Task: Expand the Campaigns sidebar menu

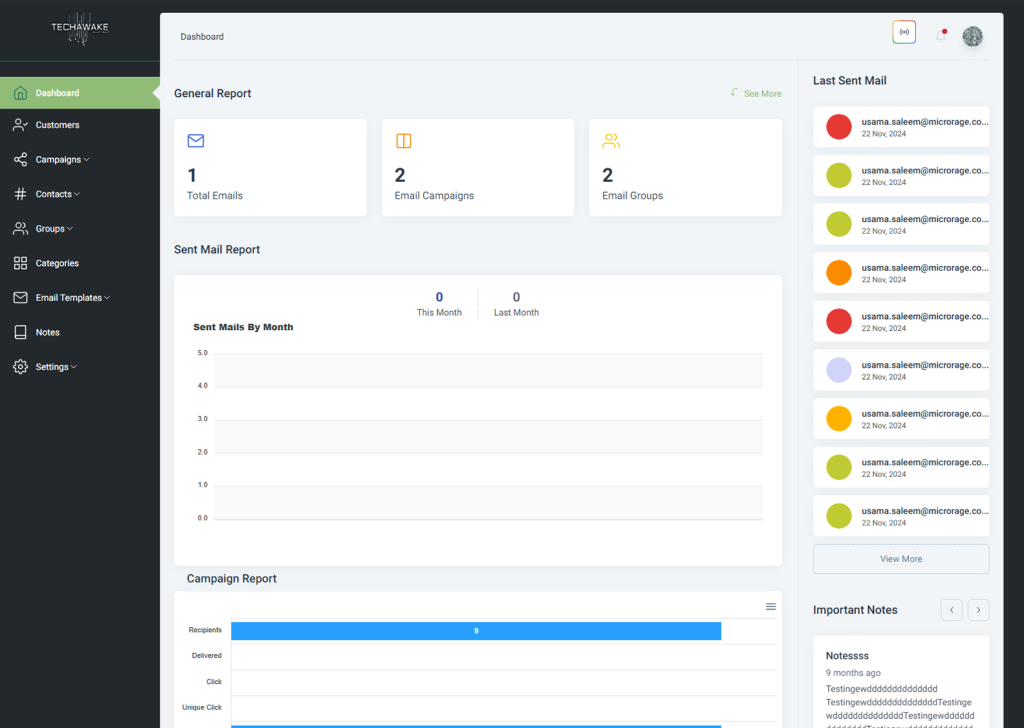Action: [62, 160]
